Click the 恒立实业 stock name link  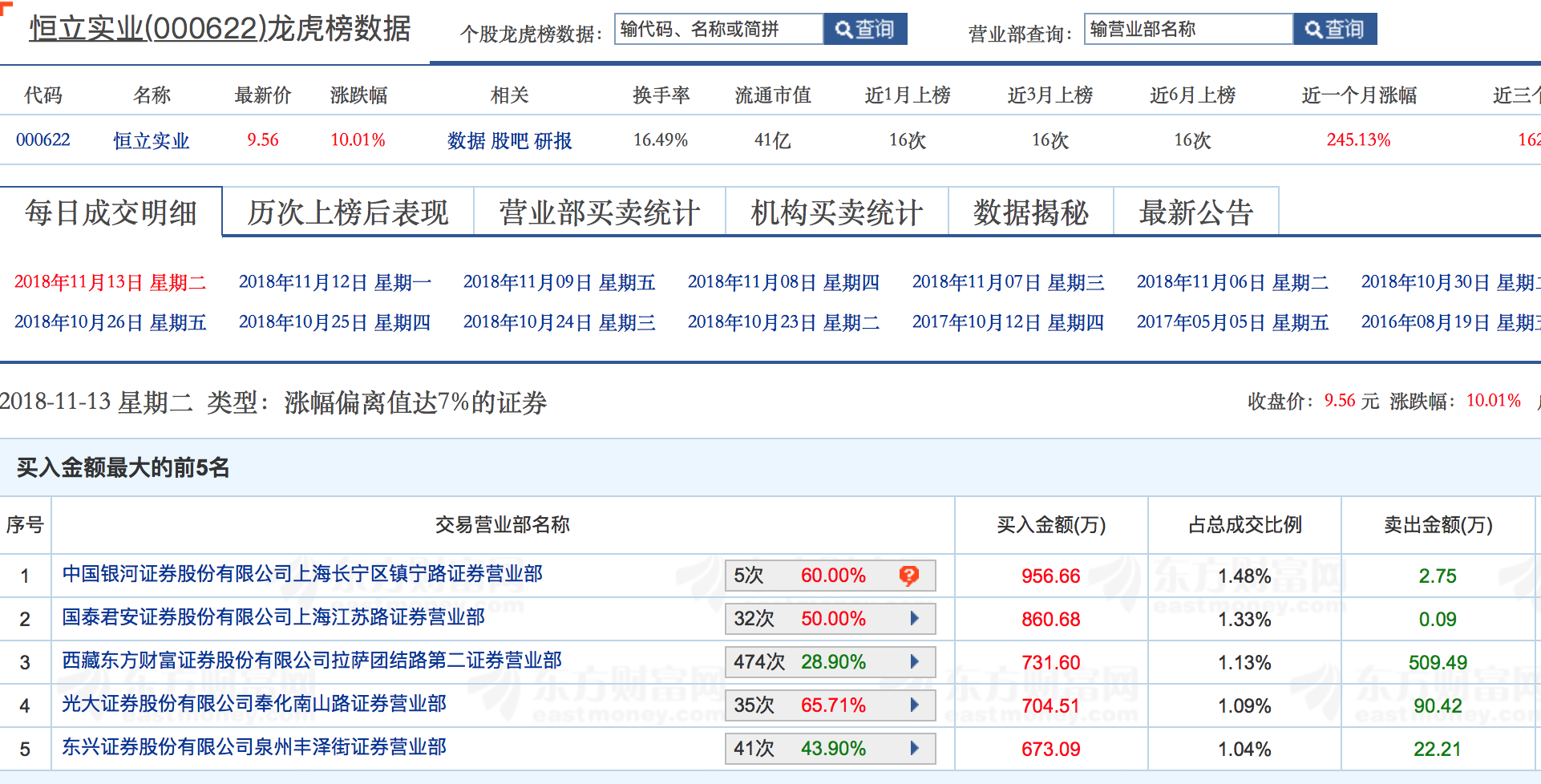151,141
